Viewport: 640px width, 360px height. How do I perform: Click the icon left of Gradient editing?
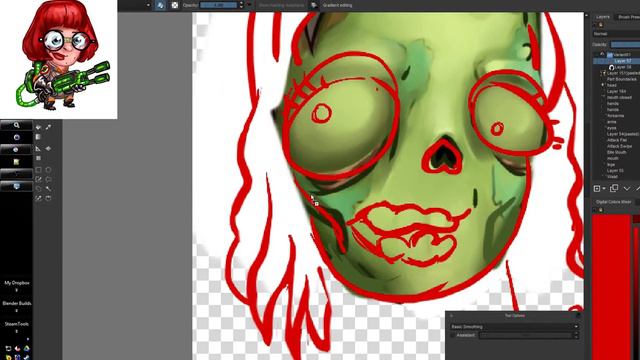click(x=314, y=5)
